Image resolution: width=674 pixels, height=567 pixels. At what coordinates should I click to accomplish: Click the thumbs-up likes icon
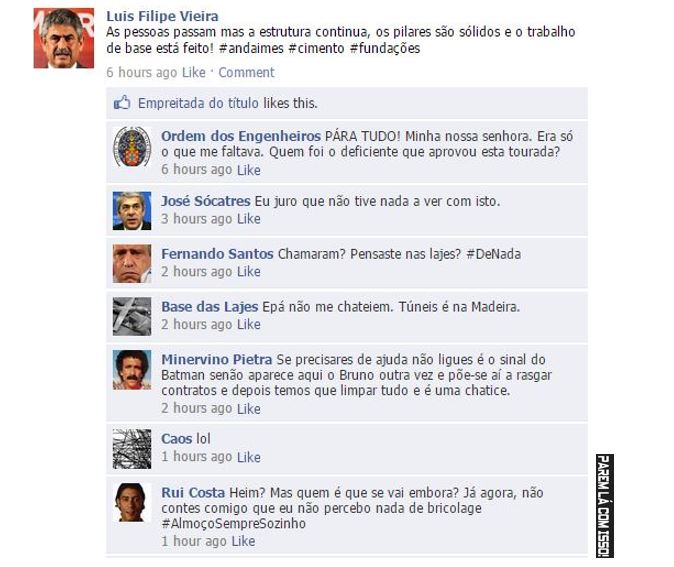pyautogui.click(x=122, y=103)
